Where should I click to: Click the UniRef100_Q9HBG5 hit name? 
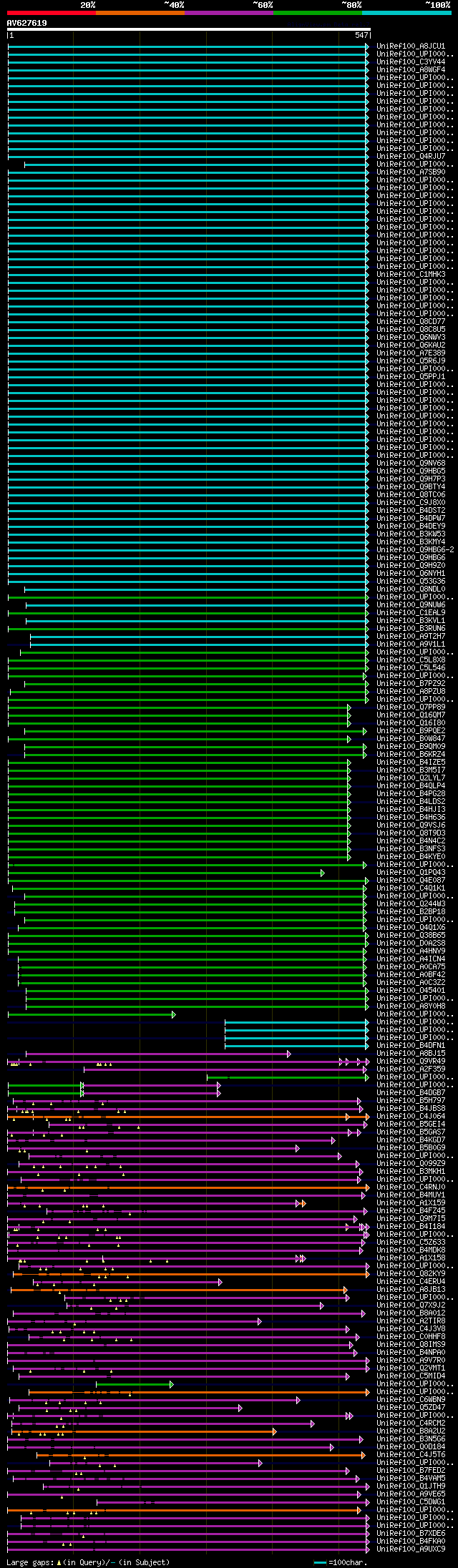pos(411,471)
